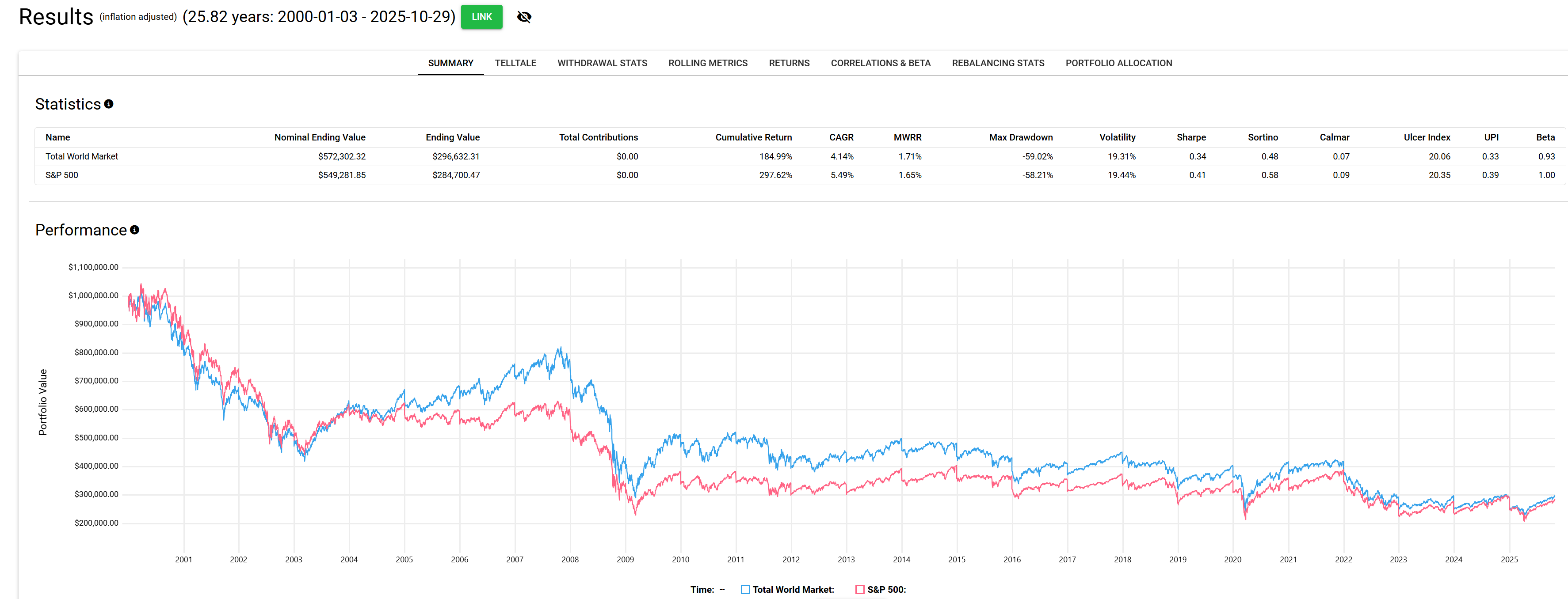The image size is (1568, 599).
Task: Open the WITHDRAWAL STATS tab
Action: [x=602, y=63]
